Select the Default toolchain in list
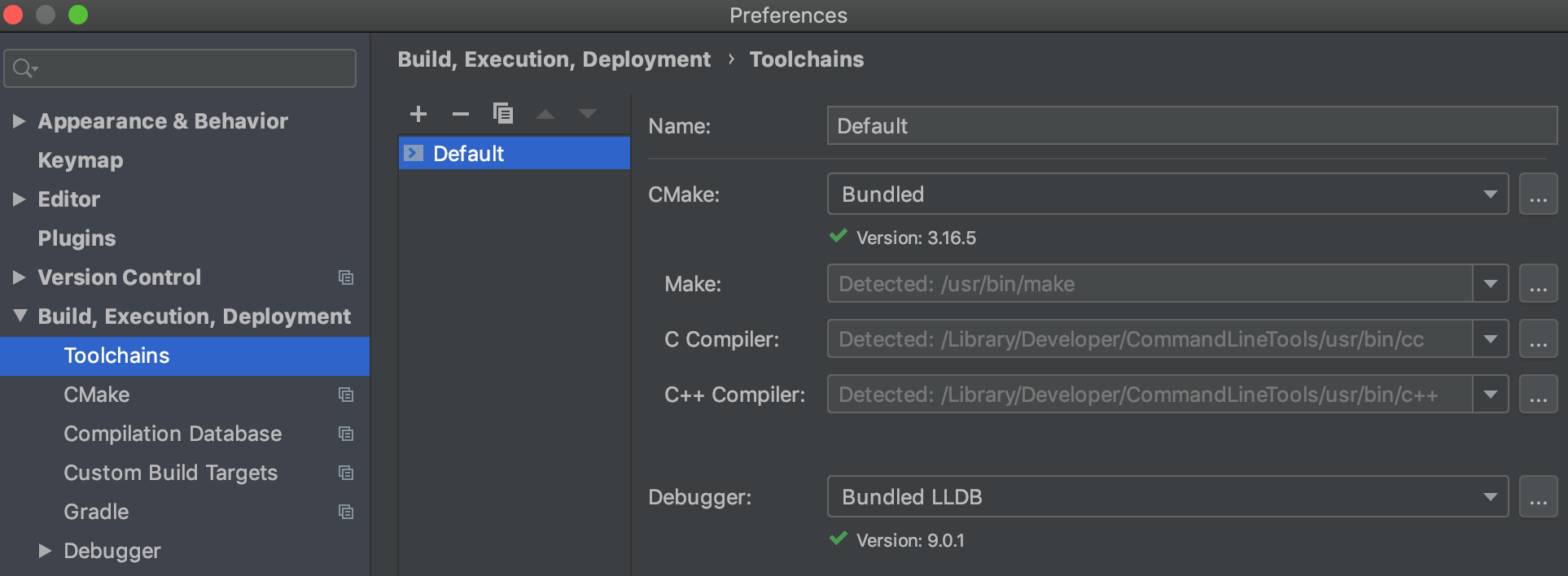 (x=515, y=153)
